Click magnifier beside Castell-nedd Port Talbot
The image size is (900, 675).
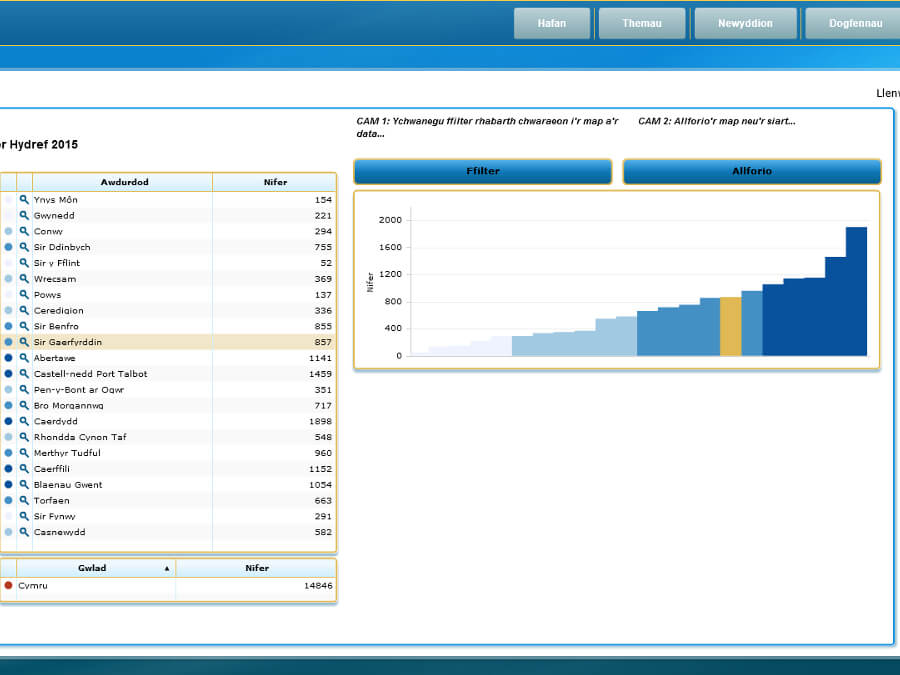[24, 374]
